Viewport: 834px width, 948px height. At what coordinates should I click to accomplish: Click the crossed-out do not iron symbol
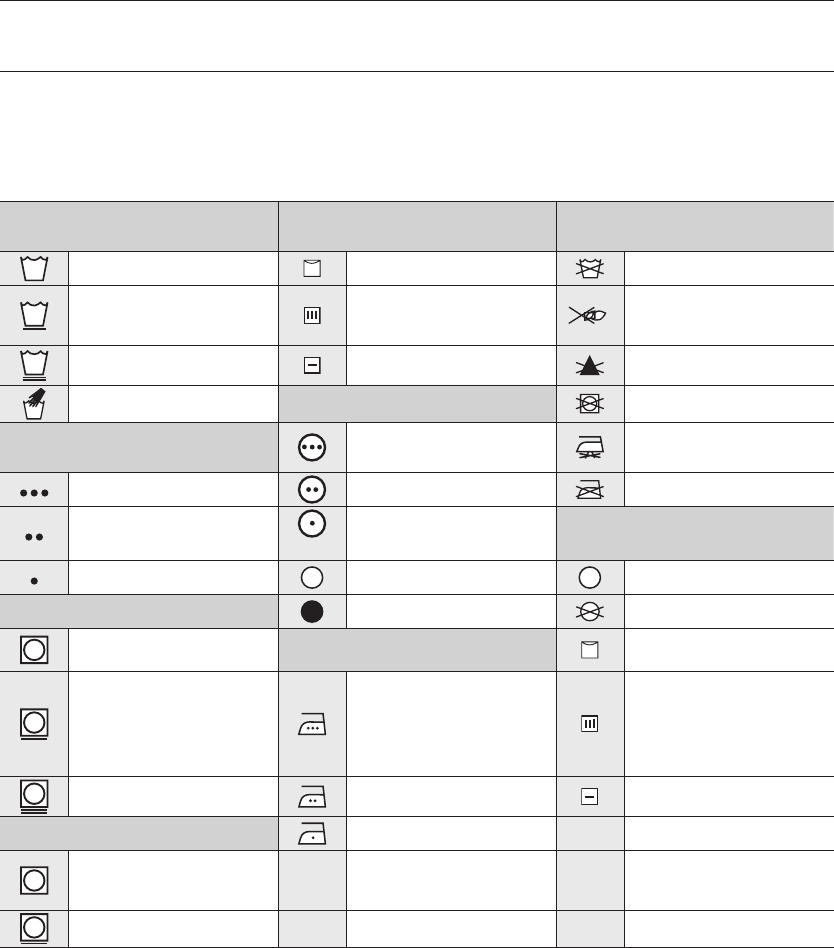click(x=591, y=490)
